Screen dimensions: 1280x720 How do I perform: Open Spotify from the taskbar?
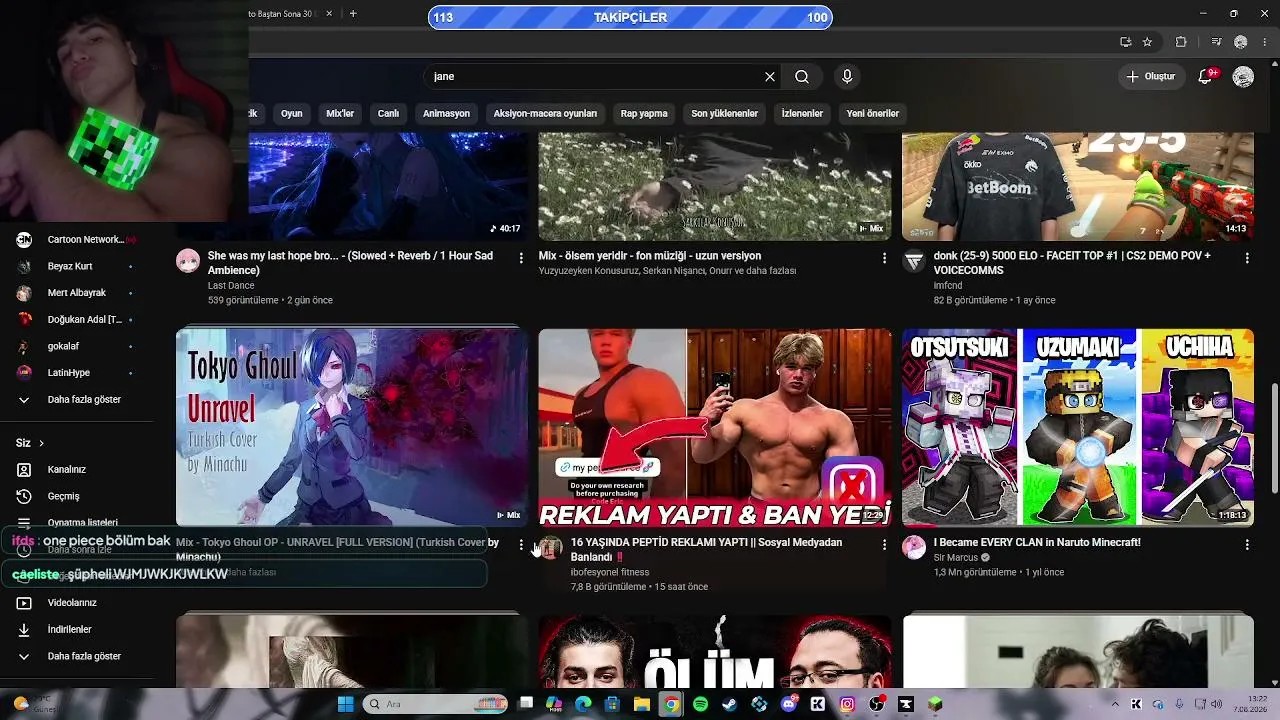[x=700, y=704]
